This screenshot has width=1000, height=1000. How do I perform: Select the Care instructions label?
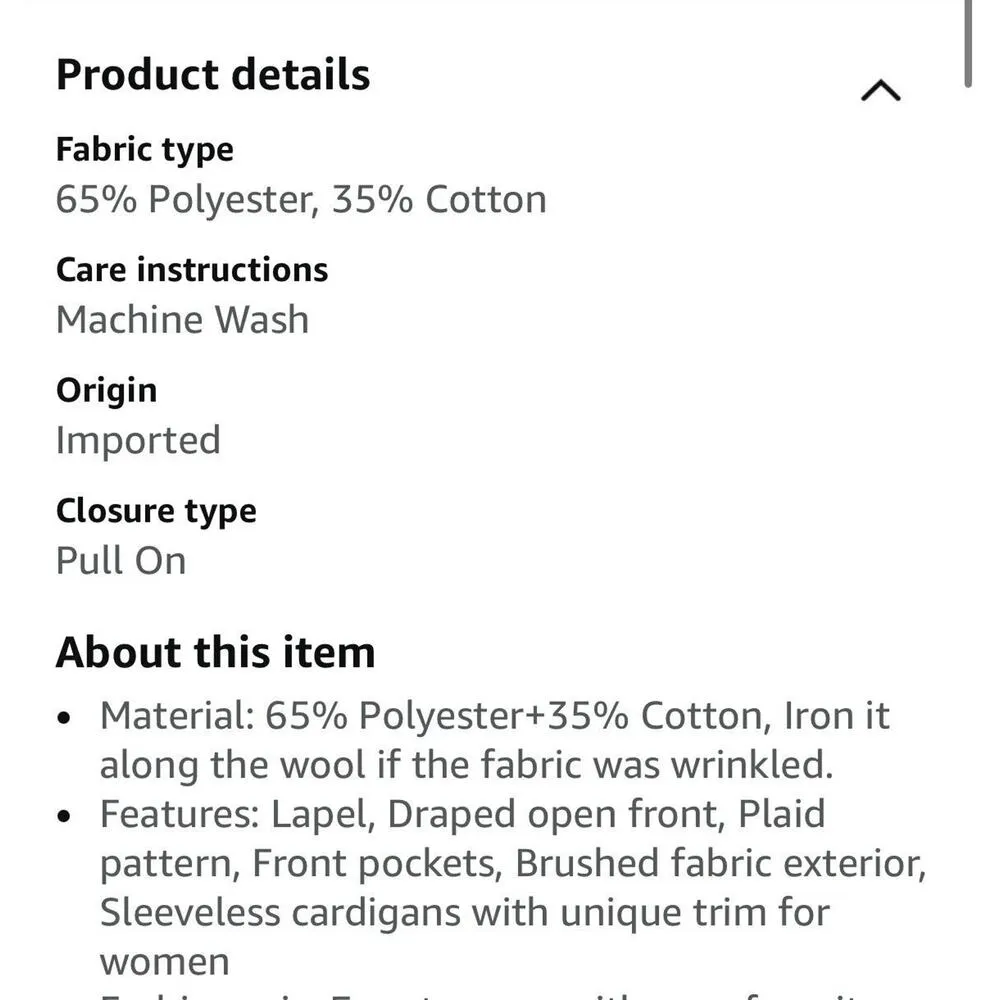click(192, 270)
